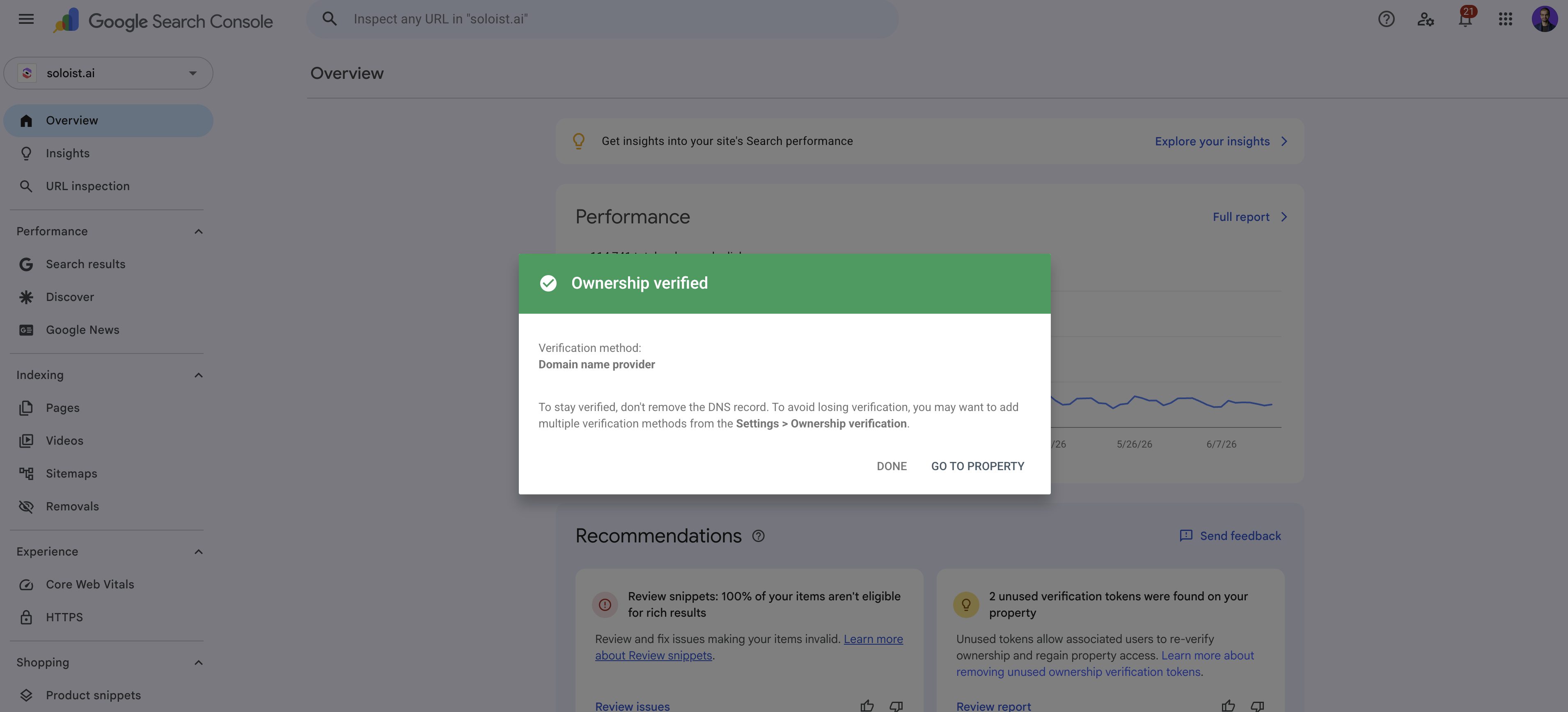This screenshot has width=1568, height=712.
Task: Open the notifications bell with 21 badge
Action: pos(1466,18)
